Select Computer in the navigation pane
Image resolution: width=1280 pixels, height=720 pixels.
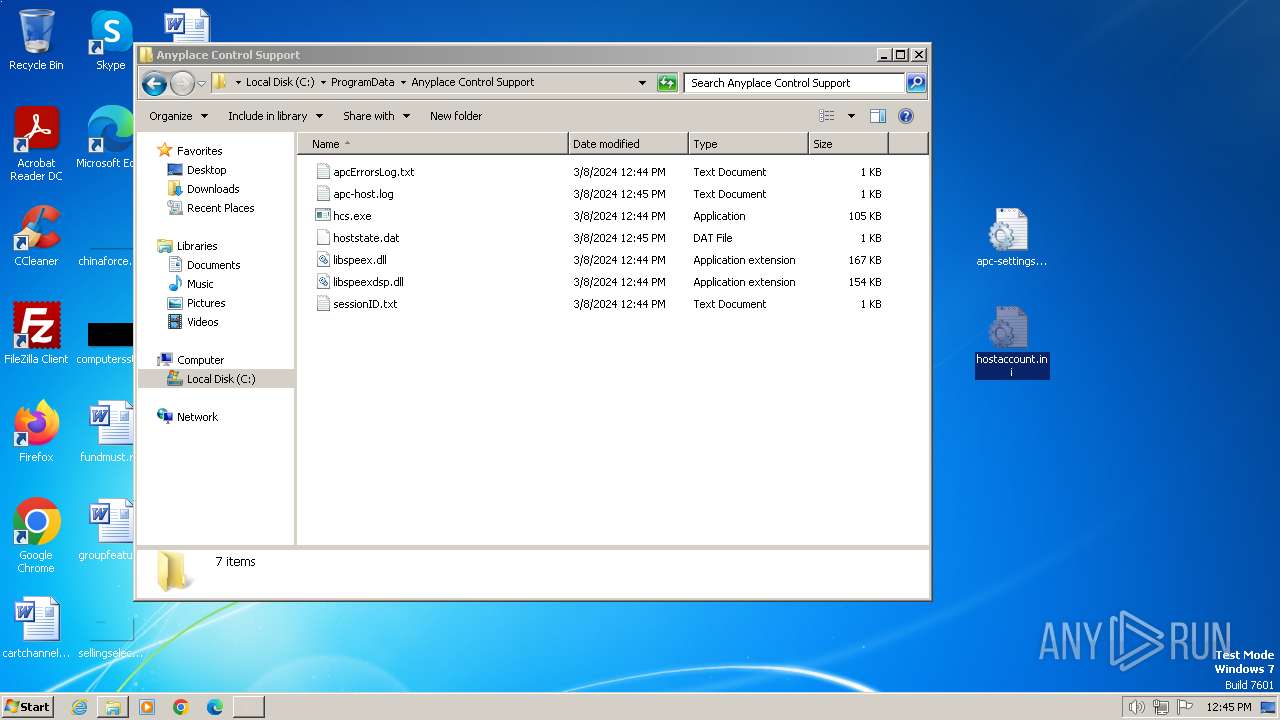tap(200, 360)
